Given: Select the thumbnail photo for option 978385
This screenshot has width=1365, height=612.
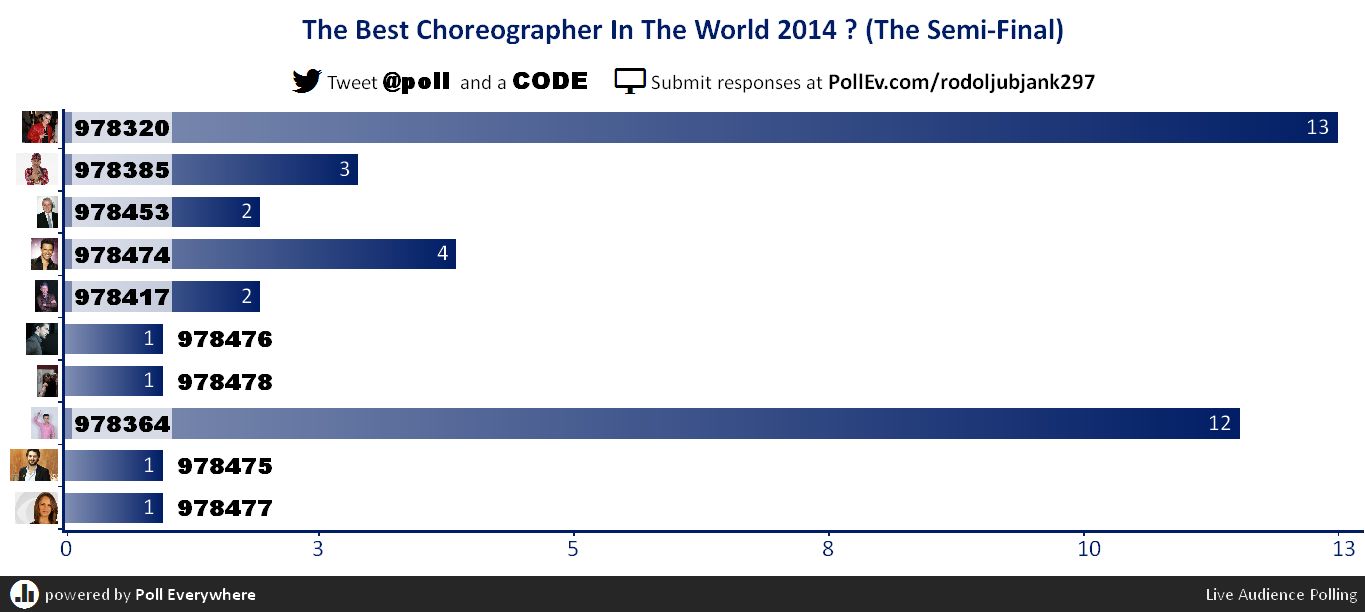Looking at the screenshot, I should click(38, 170).
